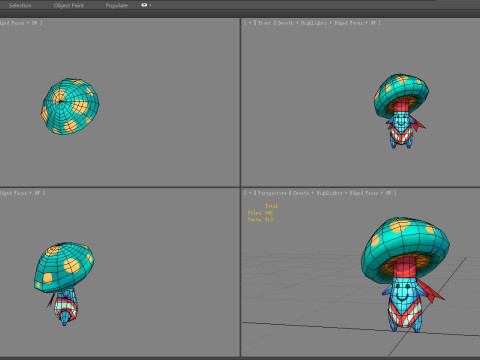Screen dimensions: 480x360
Task: Open the Perspective viewport Smooth + Highlights shading menu
Action: pyautogui.click(x=318, y=193)
